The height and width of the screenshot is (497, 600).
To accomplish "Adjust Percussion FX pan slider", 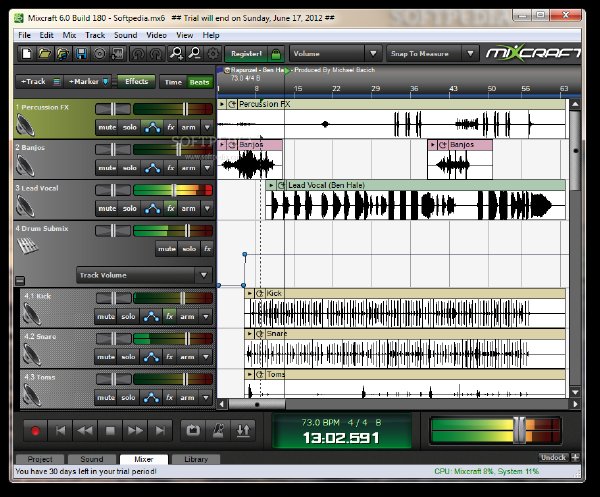I will (x=113, y=109).
